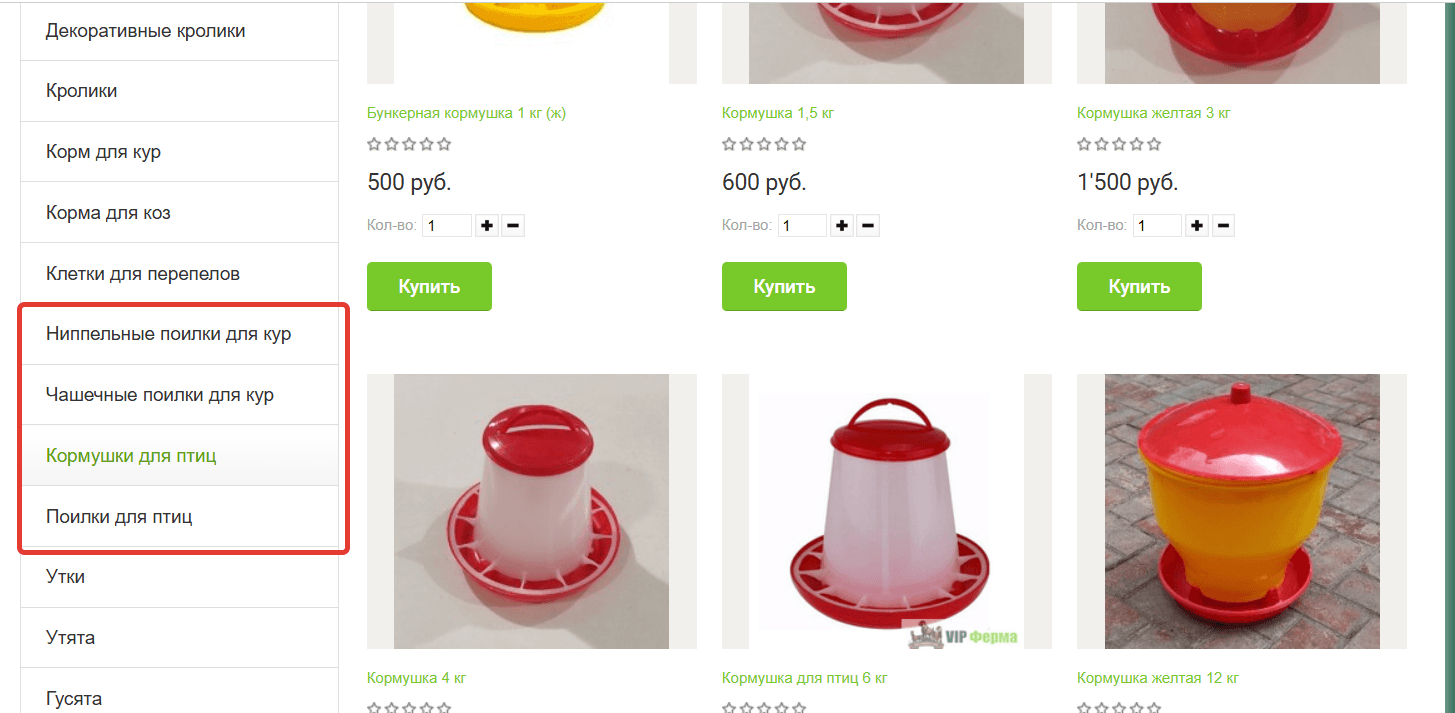Decrease quantity for Кормушка желтая 3 кг
Image resolution: width=1455 pixels, height=713 pixels.
1223,226
